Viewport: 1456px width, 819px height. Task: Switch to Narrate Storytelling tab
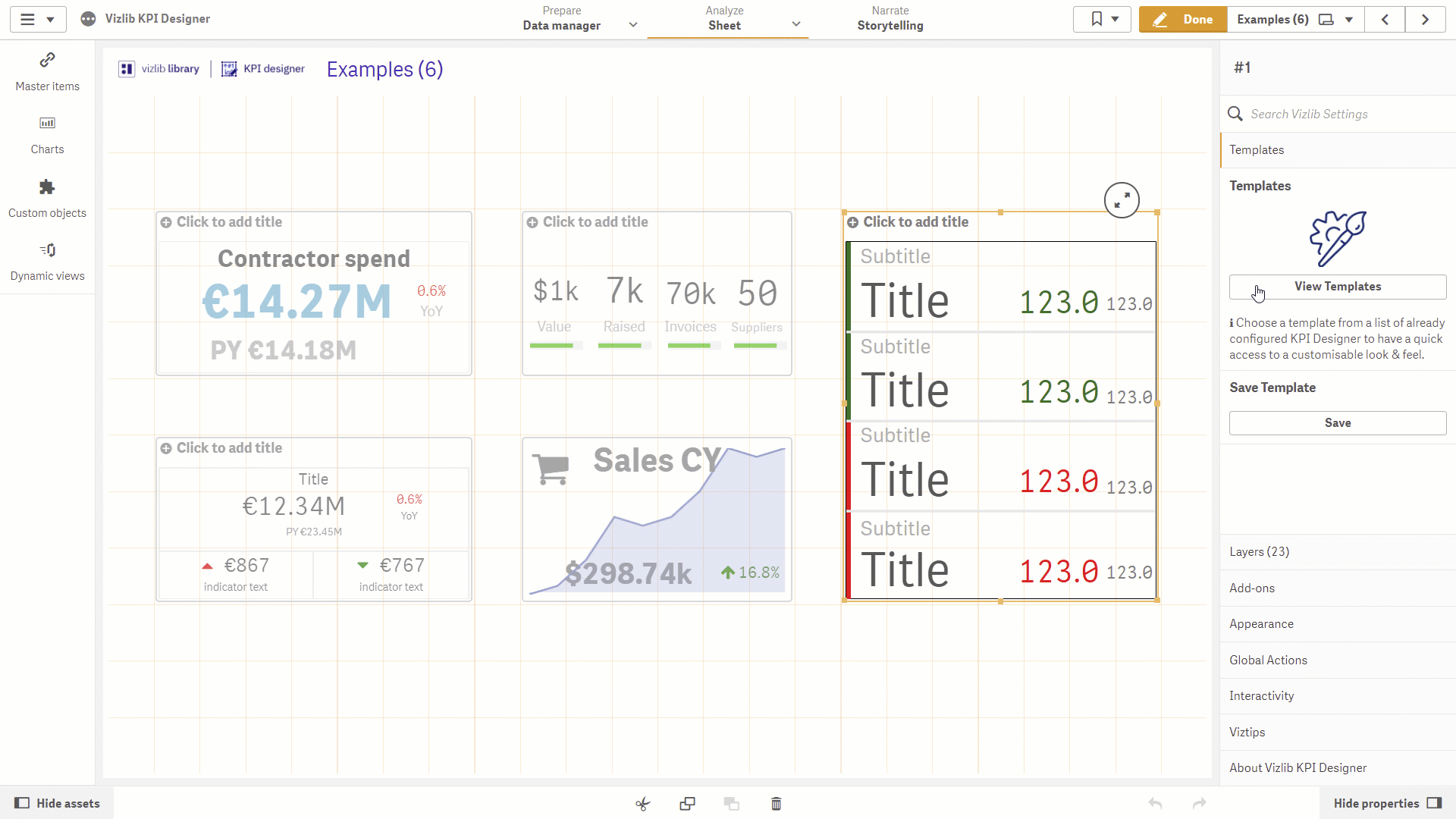pos(890,19)
